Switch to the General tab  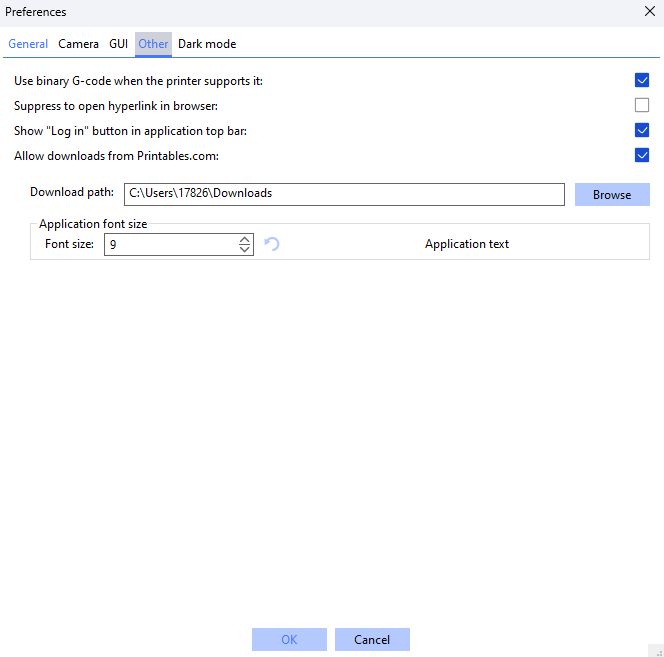[28, 44]
